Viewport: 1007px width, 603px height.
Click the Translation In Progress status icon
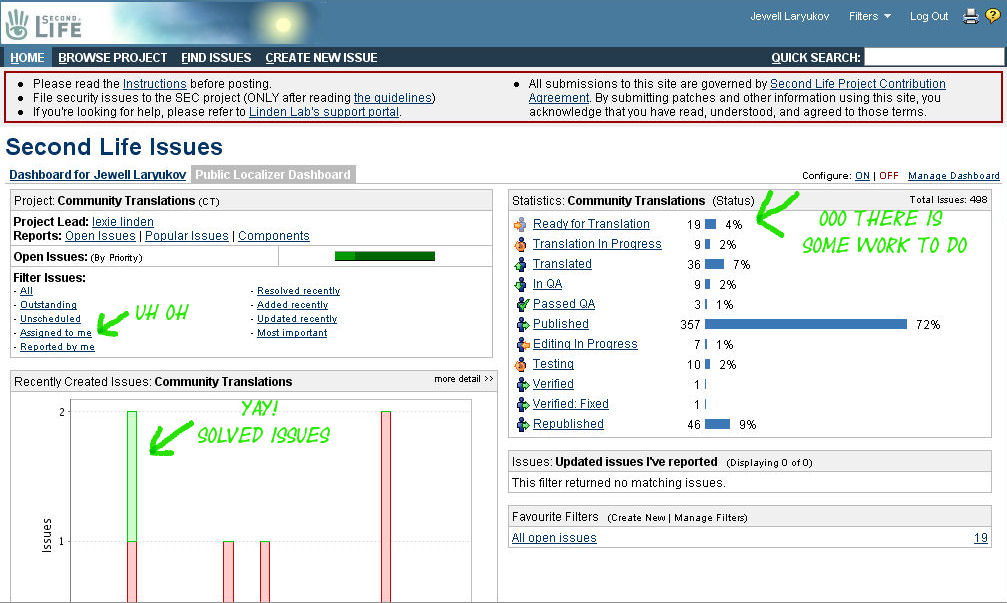[x=520, y=244]
